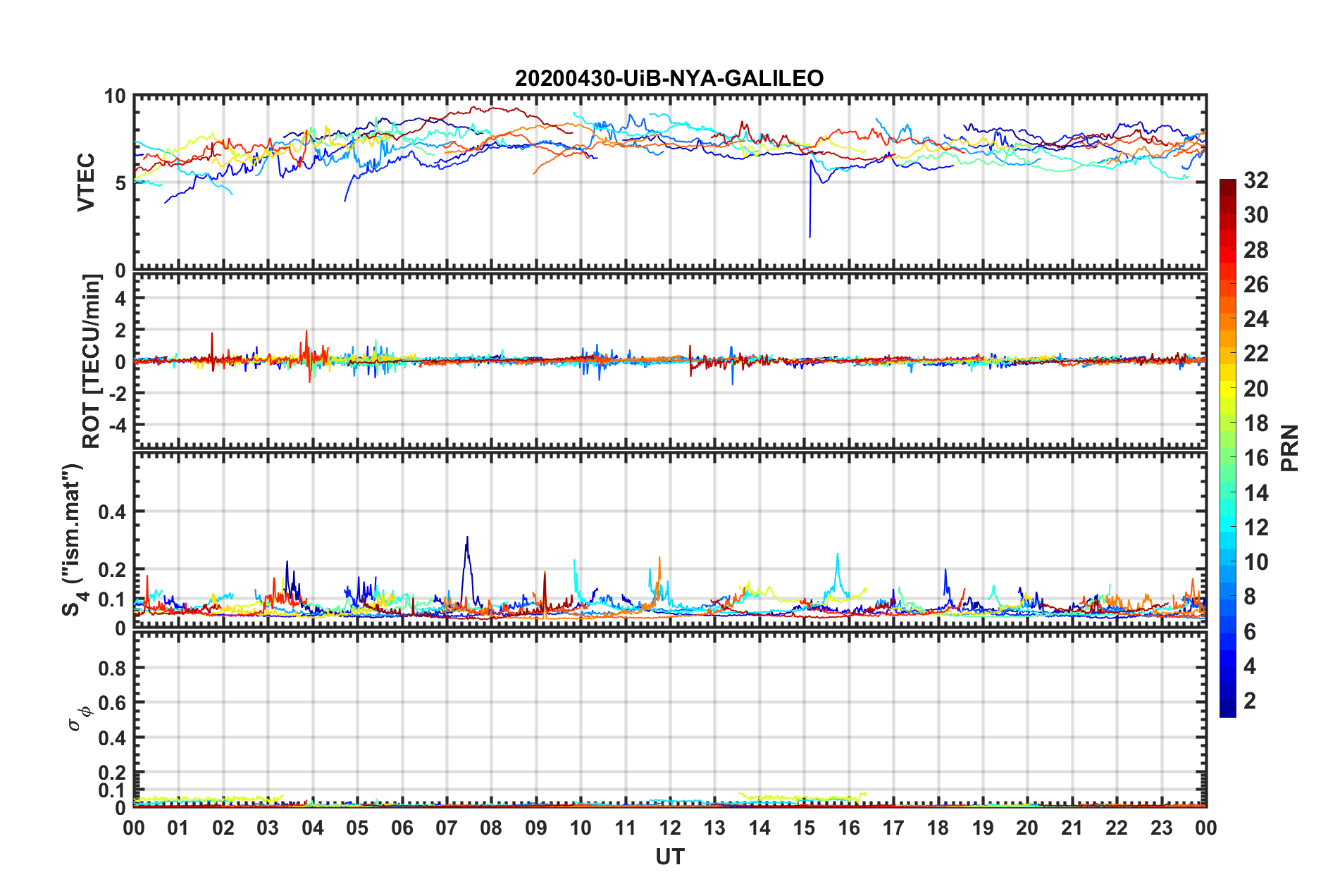This screenshot has width=1340, height=896.
Task: Click ROT axis tick value -4
Action: pos(117,425)
